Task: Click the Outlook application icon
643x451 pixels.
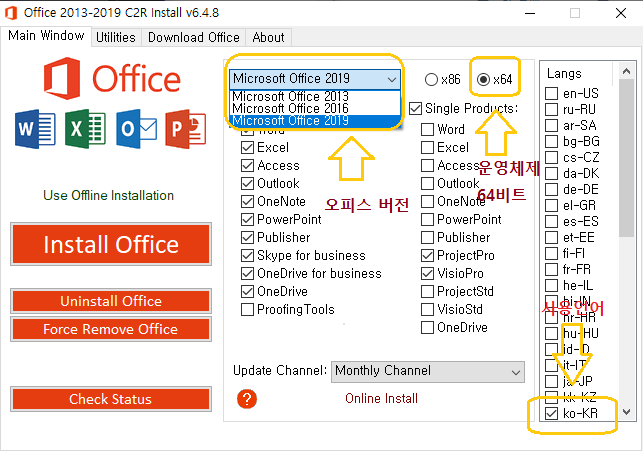Action: [136, 129]
